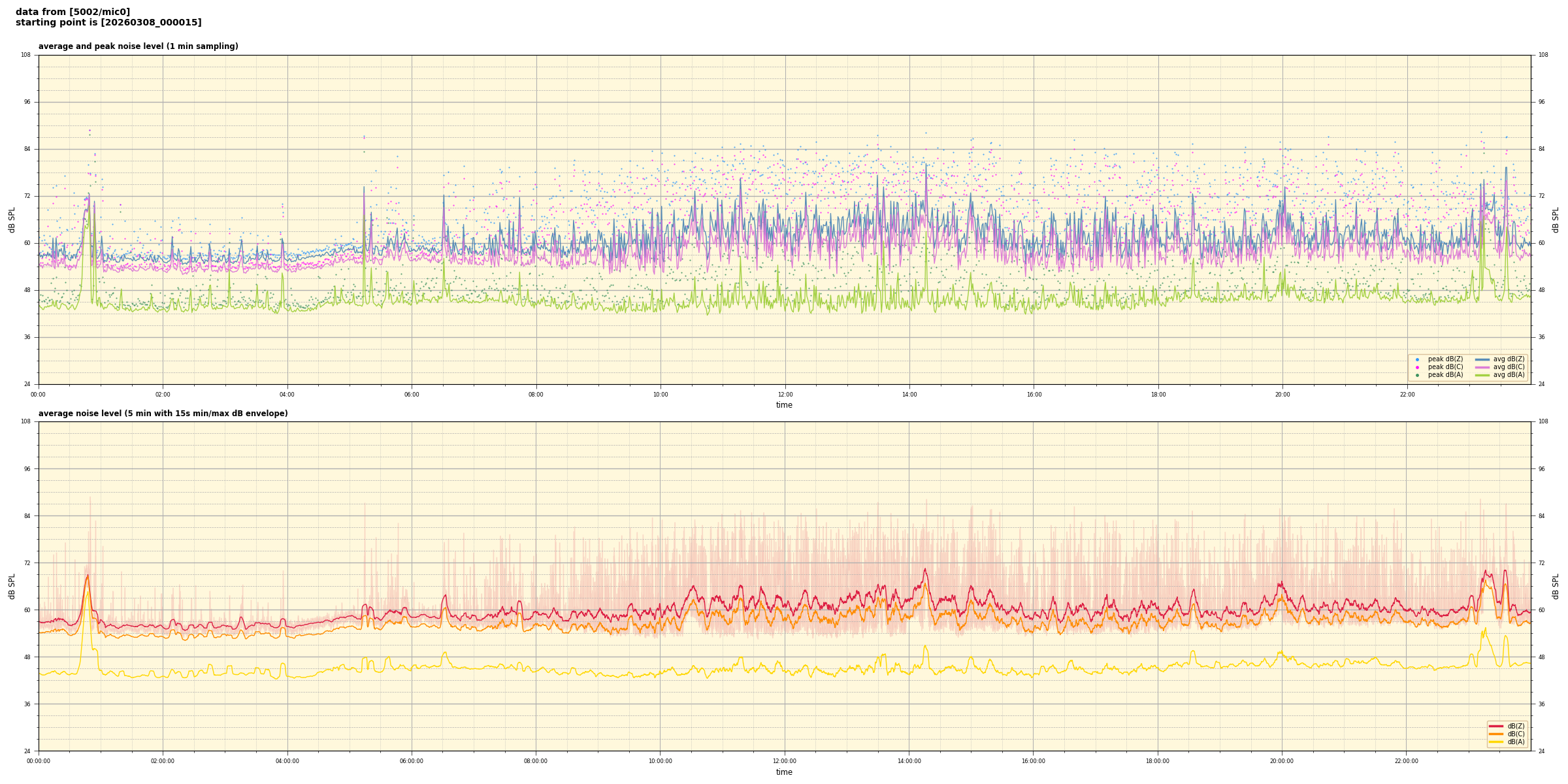
Task: Click the right 'dB SPL' label of the bottom chart
Action: click(1556, 586)
